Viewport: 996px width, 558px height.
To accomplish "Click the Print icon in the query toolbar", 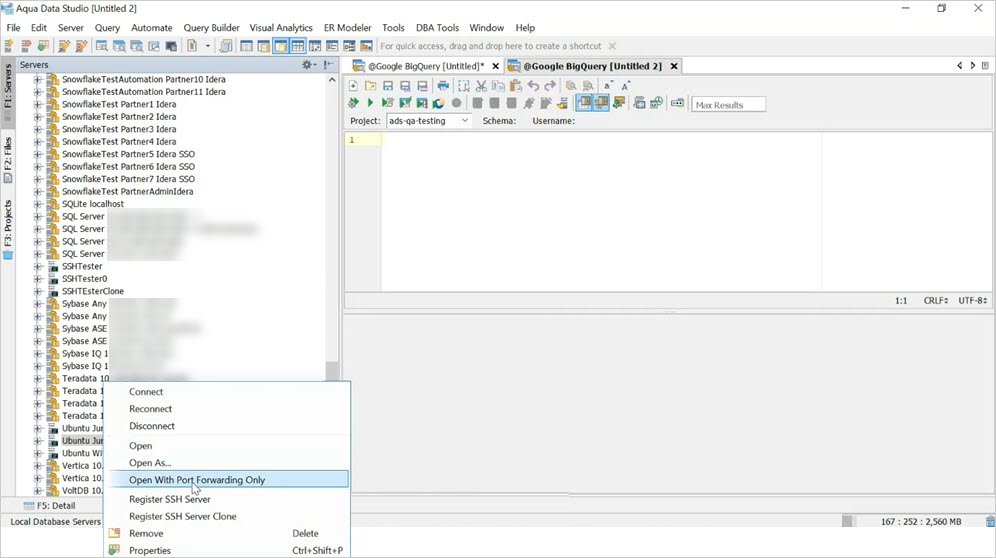I will [443, 86].
